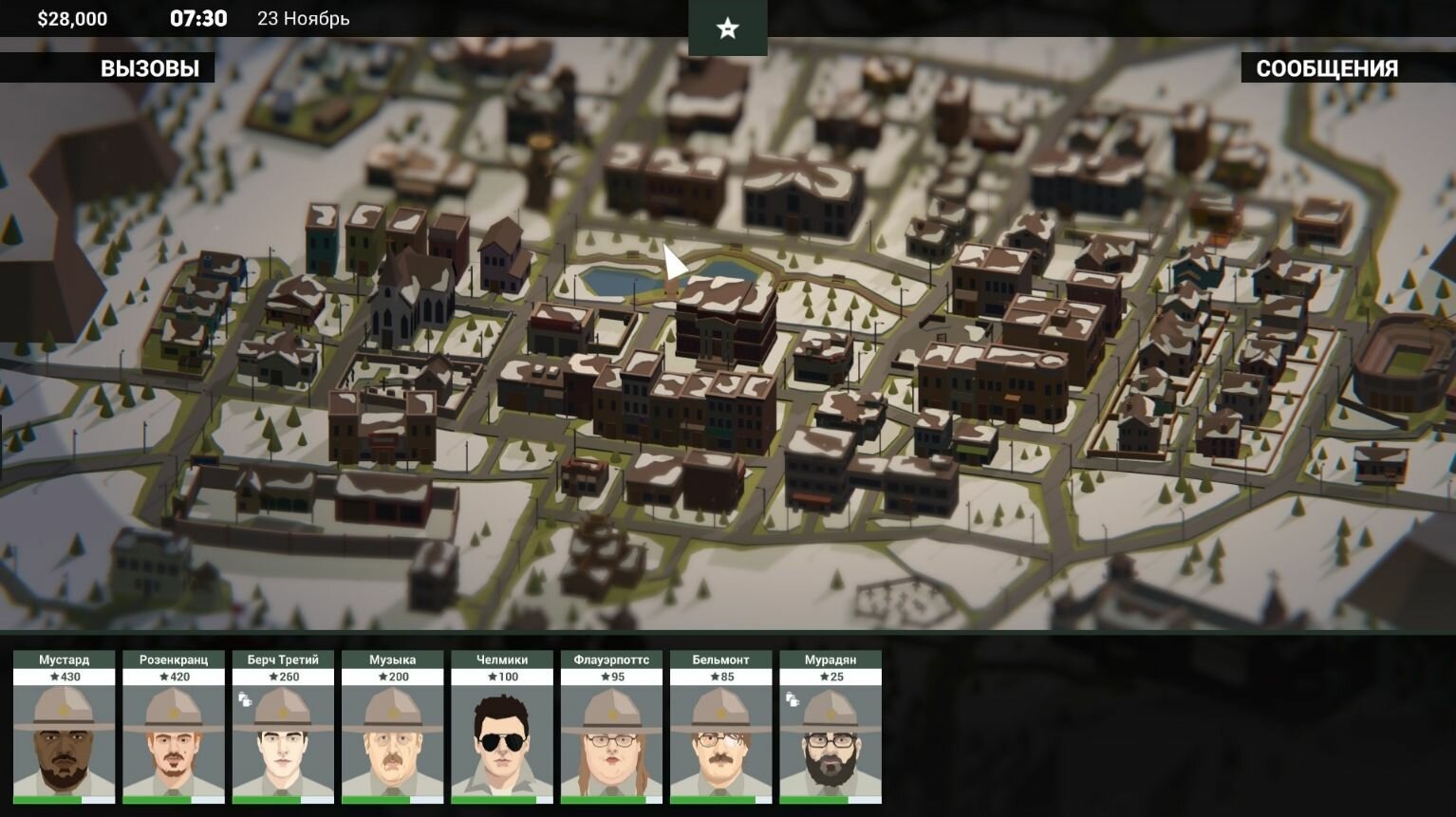Click the small icon on Мурадян's card
Image resolution: width=1456 pixels, height=817 pixels.
[793, 699]
